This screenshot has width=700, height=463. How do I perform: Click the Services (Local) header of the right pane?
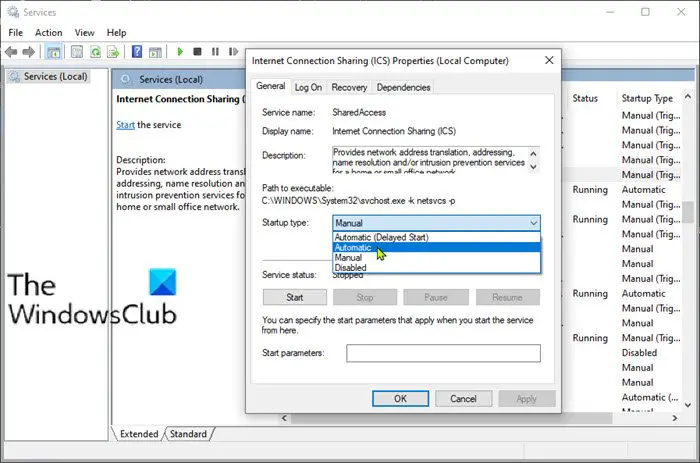(171, 79)
